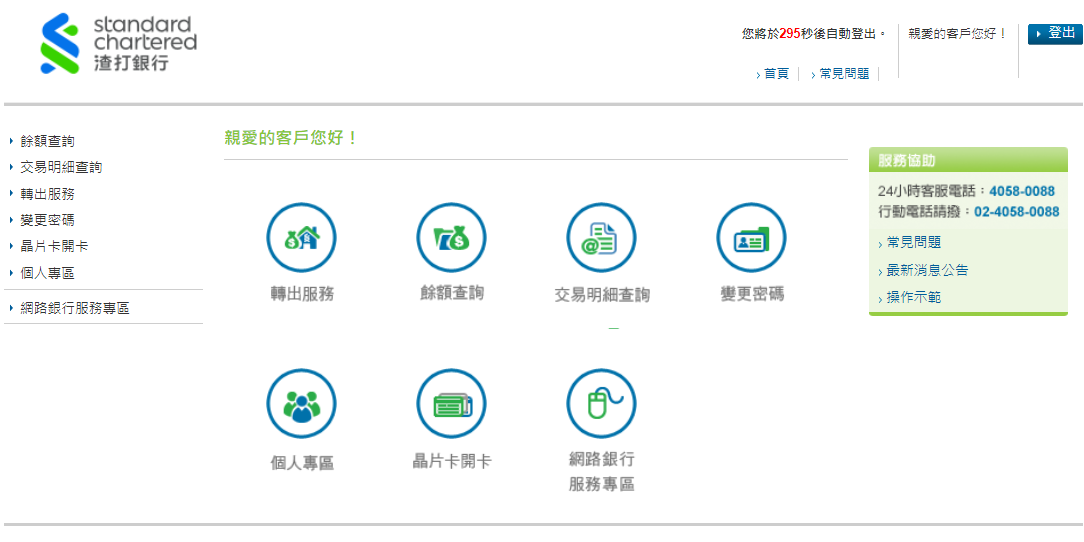
Task: Open the 餘額查詢 money bag icon
Action: [451, 238]
